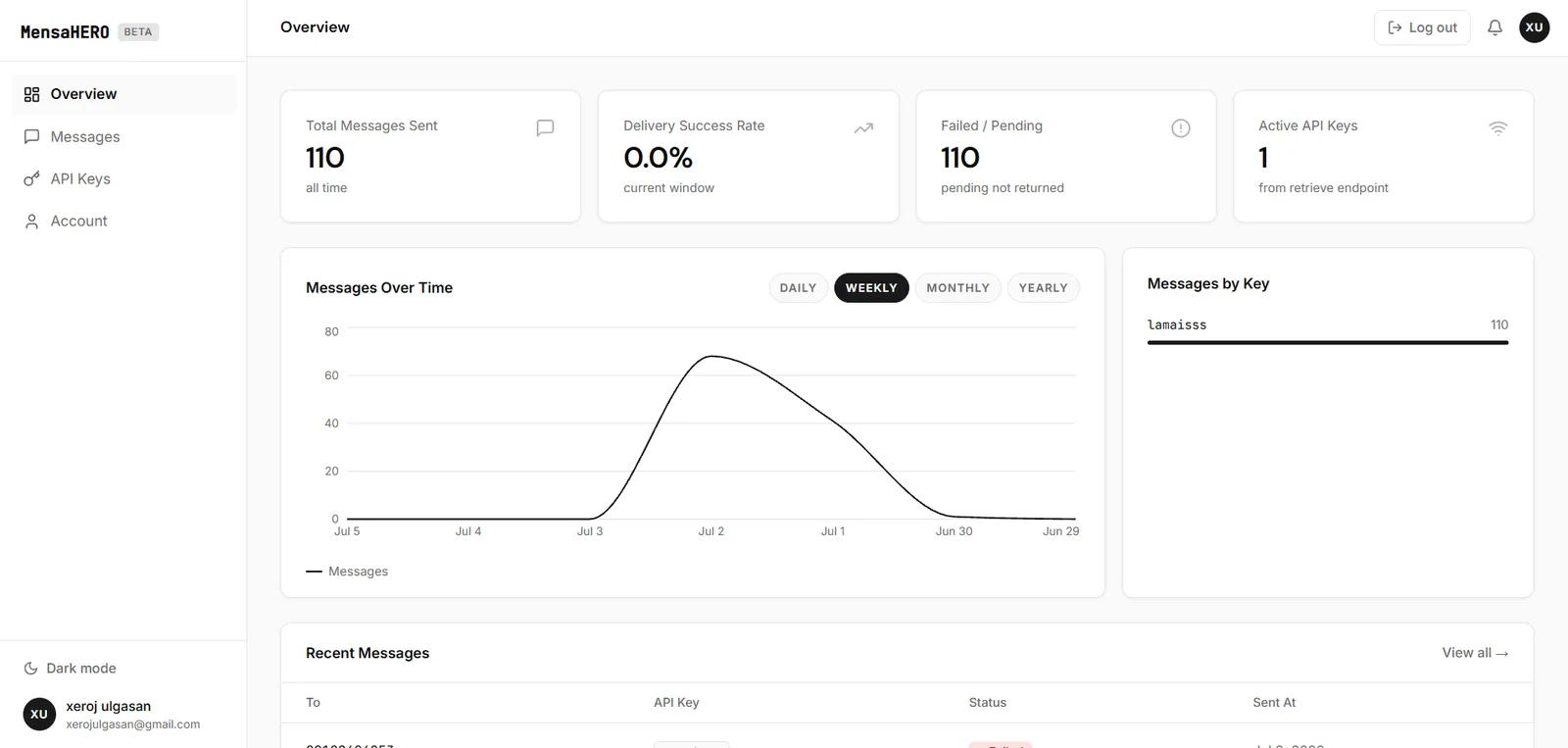The width and height of the screenshot is (1568, 748).
Task: Click the Total Messages Sent value 110
Action: tap(325, 158)
